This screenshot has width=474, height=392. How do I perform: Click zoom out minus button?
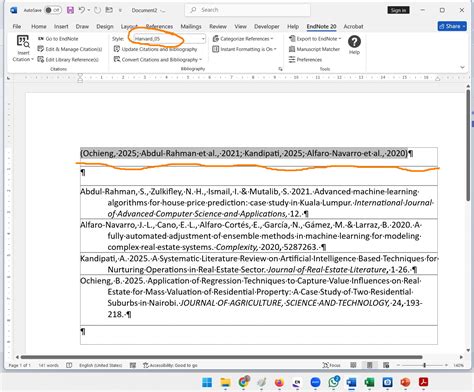(398, 365)
